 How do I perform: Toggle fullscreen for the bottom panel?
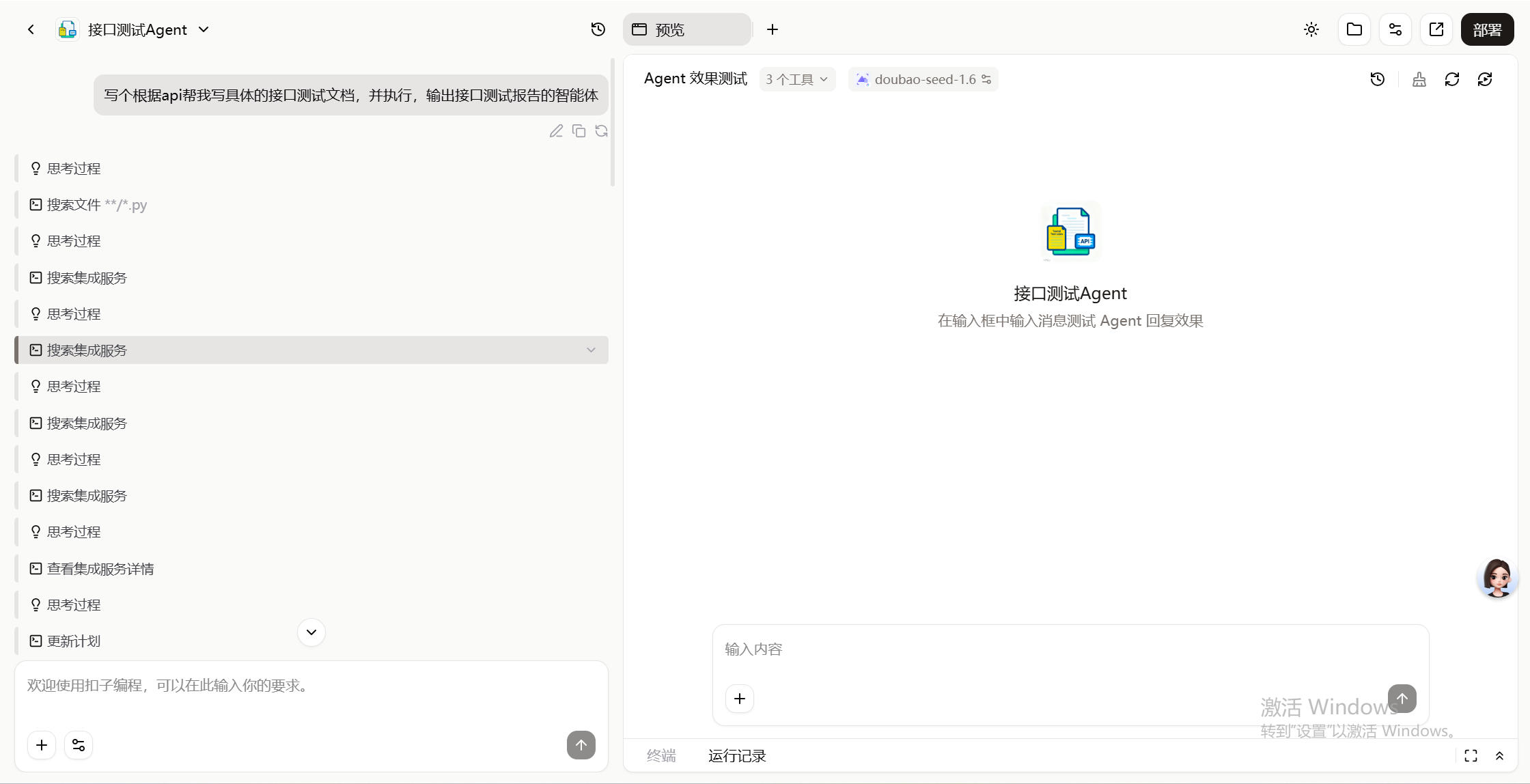coord(1471,755)
